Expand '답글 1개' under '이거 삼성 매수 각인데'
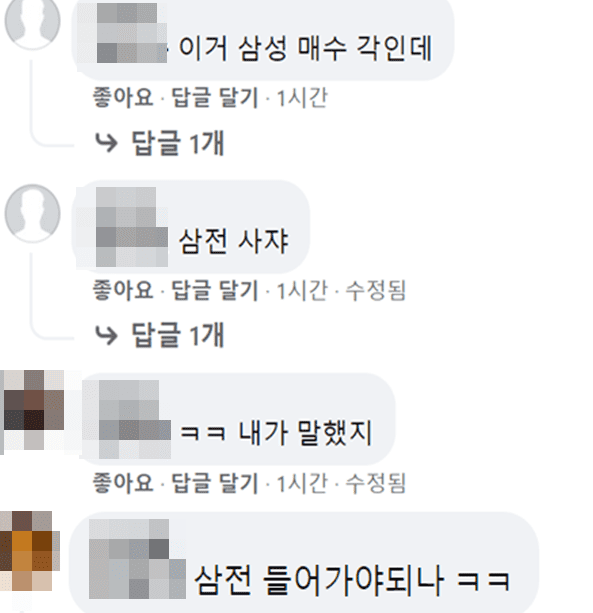593x613 pixels. click(178, 143)
